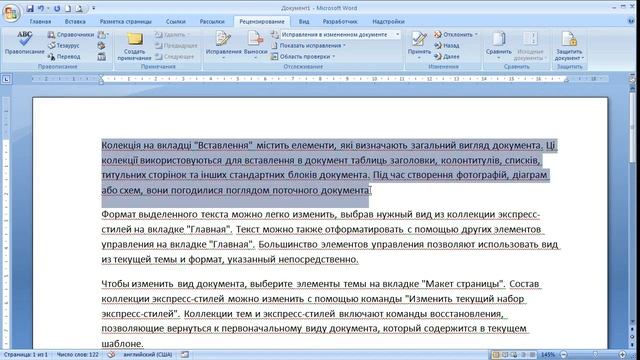Go to next change Далее
The height and width of the screenshot is (360, 640).
(x=447, y=57)
